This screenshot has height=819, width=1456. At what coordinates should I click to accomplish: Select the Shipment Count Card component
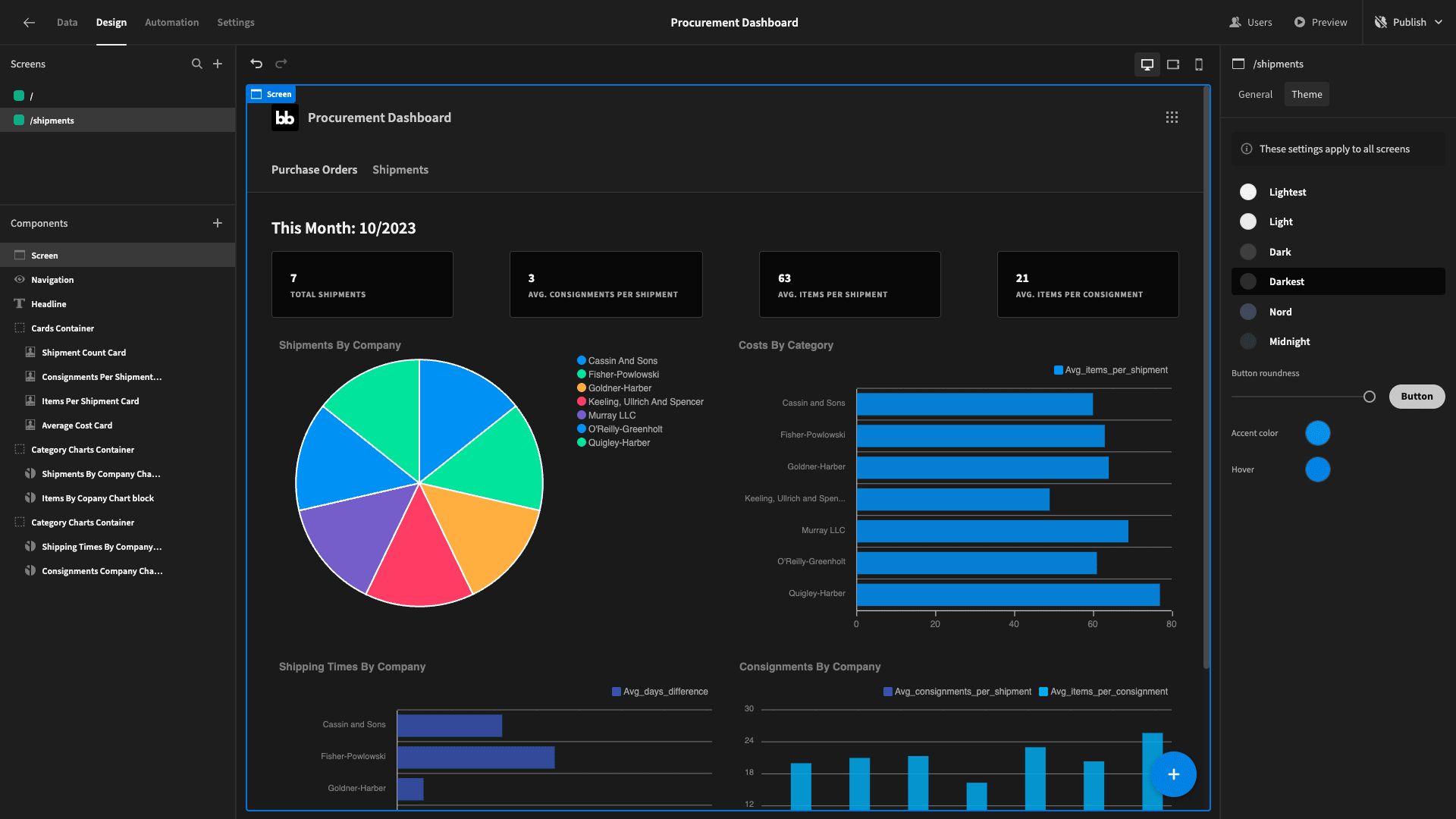(x=118, y=353)
